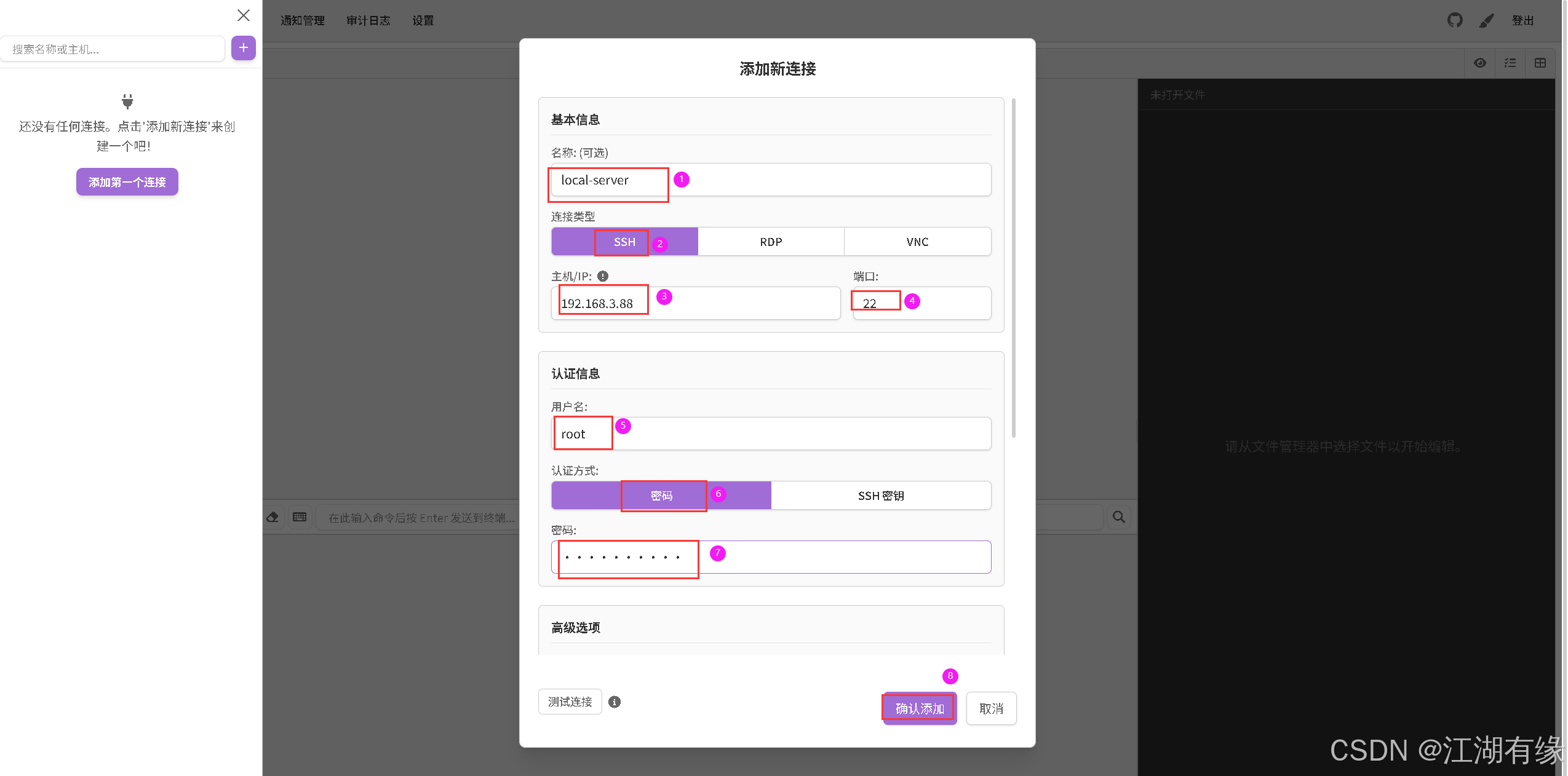The height and width of the screenshot is (776, 1568).
Task: Click the 测试连接 button
Action: coord(570,702)
